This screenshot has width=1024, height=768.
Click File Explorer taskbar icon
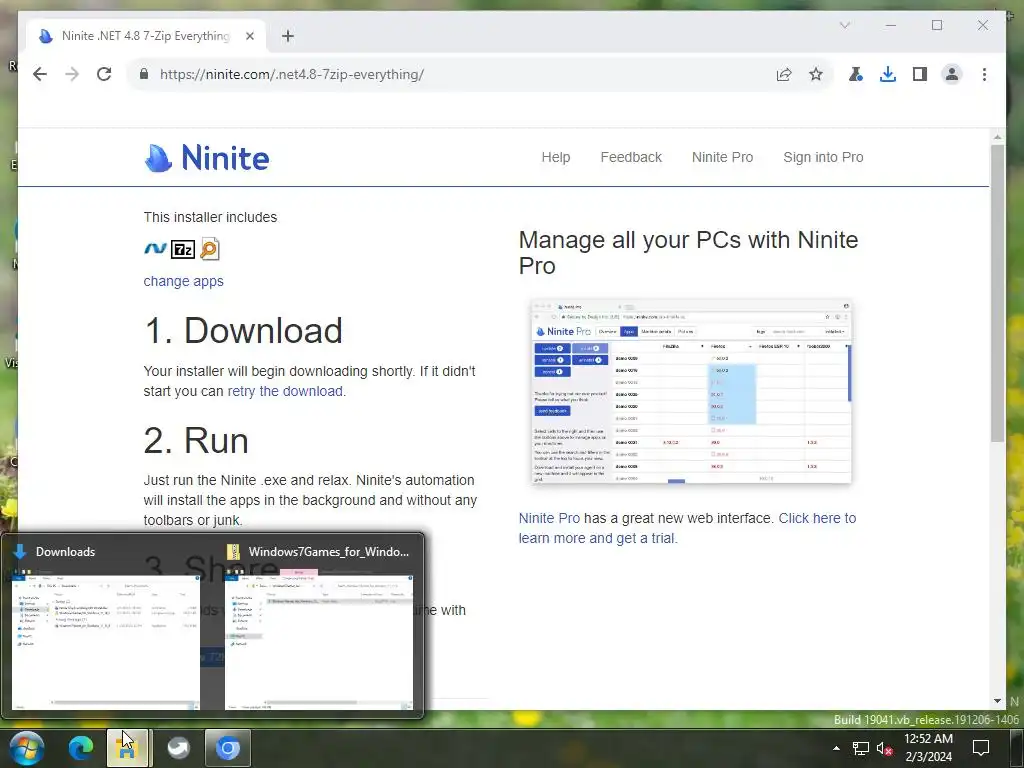point(128,748)
